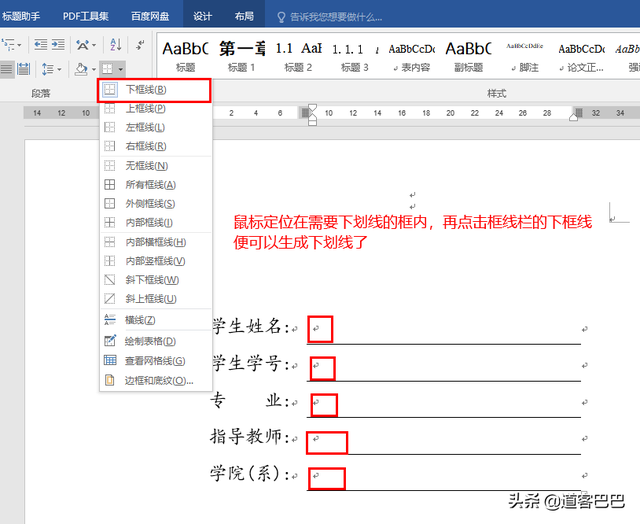Click the view gridlines table icon
The image size is (640, 524).
click(x=110, y=360)
